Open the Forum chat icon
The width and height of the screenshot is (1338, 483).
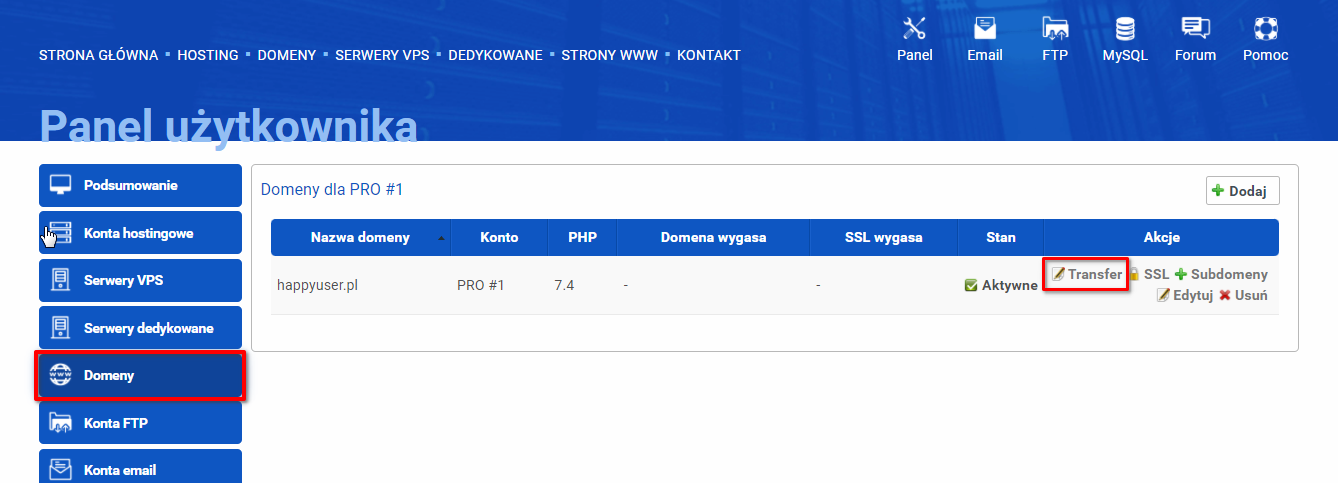(x=1195, y=28)
